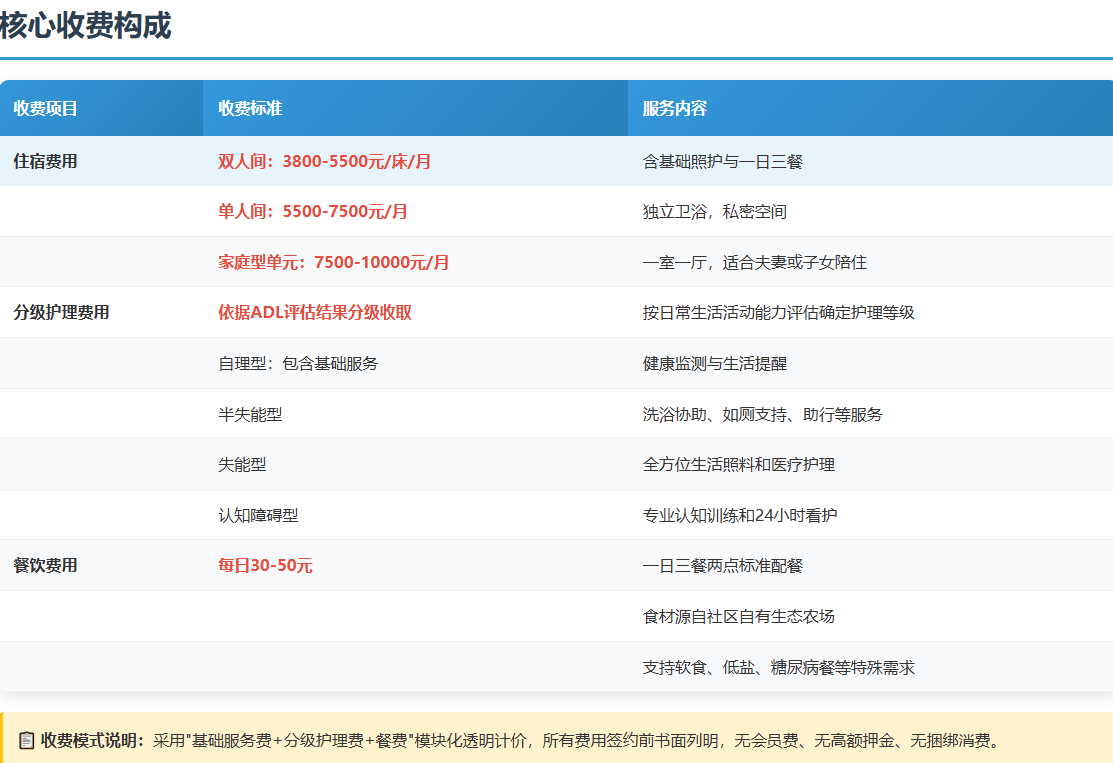1113x763 pixels.
Task: Click the 依据ADL评估结果分级收取 text
Action: pos(314,313)
